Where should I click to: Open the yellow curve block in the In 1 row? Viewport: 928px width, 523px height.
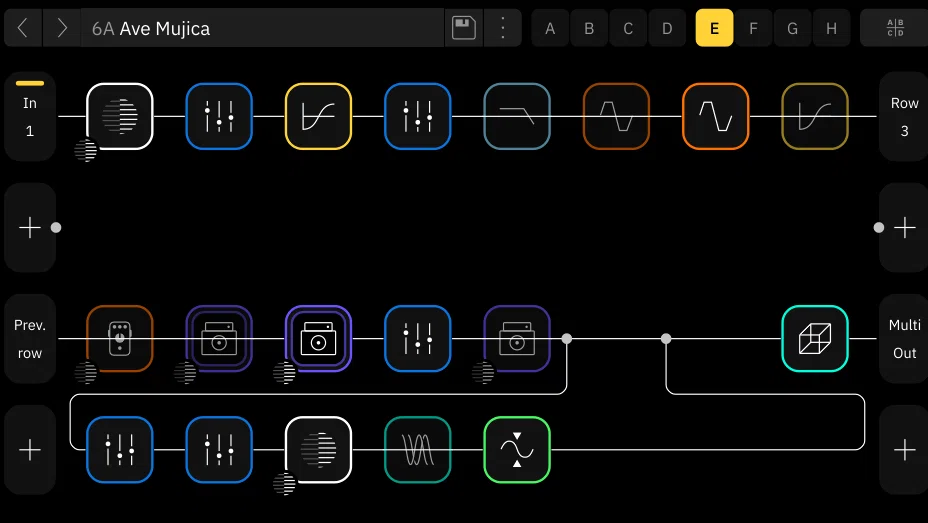coord(318,117)
